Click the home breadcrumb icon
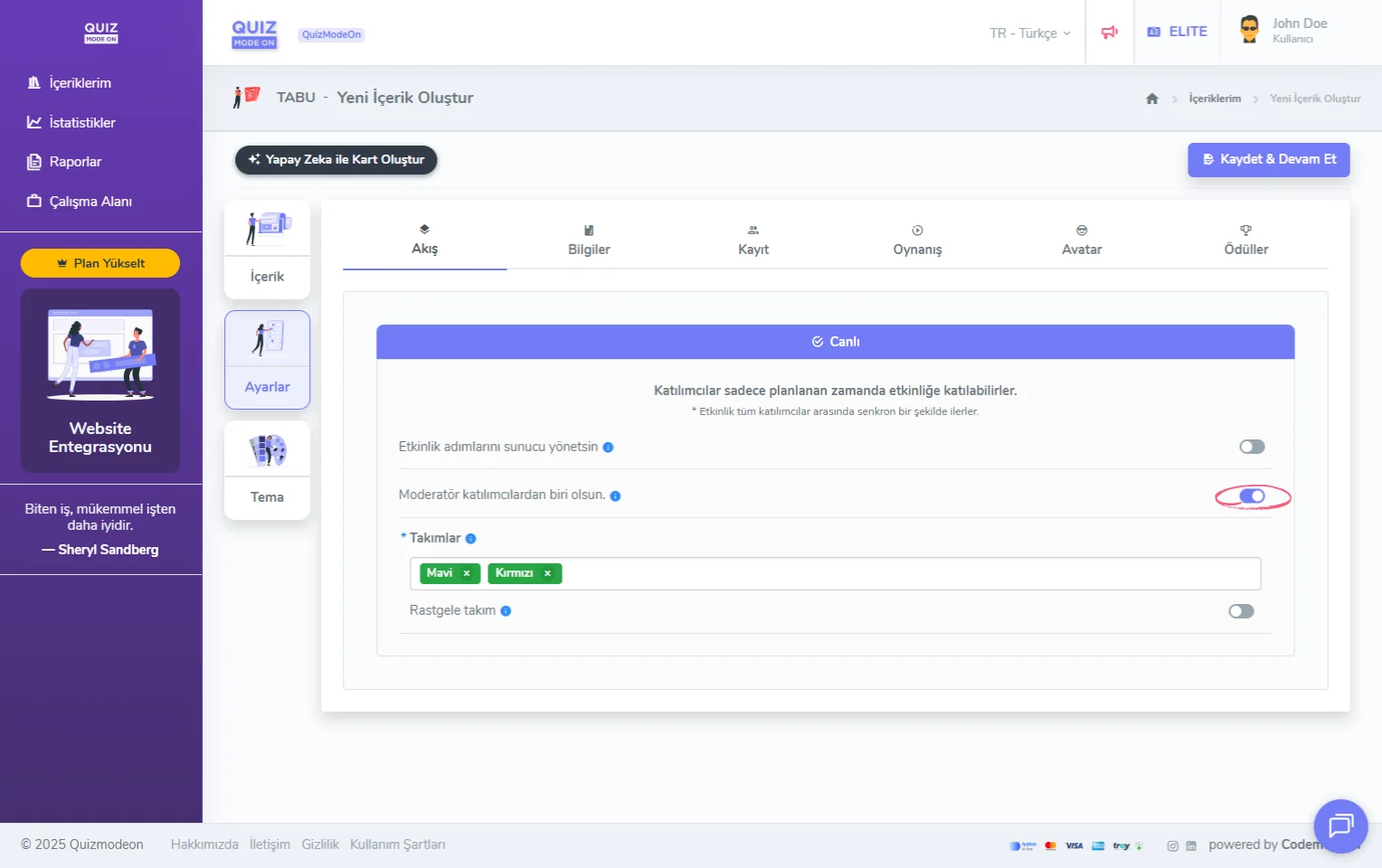The image size is (1382, 868). [x=1151, y=99]
